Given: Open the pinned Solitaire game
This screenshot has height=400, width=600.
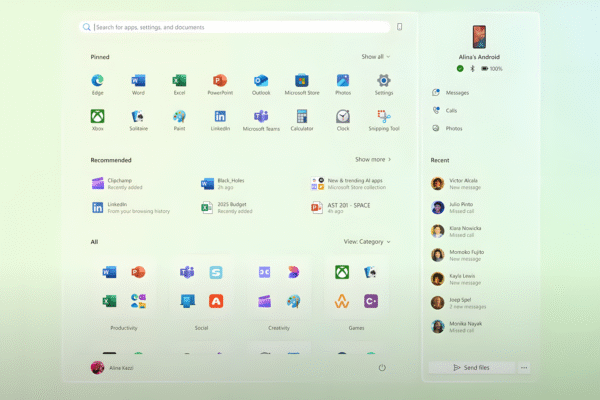Looking at the screenshot, I should click(138, 120).
